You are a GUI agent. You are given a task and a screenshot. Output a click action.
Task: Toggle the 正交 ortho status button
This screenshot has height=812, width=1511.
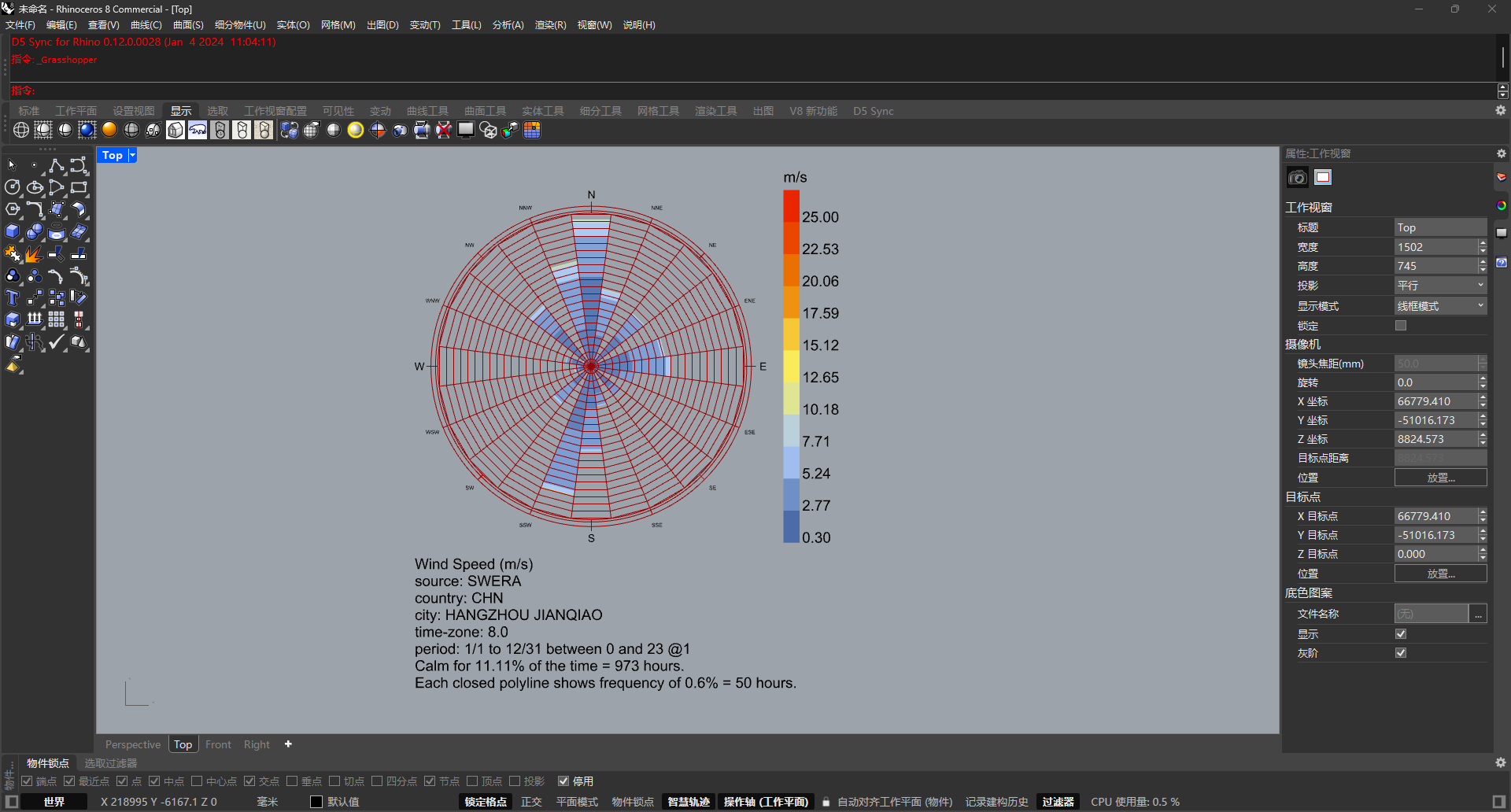(x=531, y=802)
